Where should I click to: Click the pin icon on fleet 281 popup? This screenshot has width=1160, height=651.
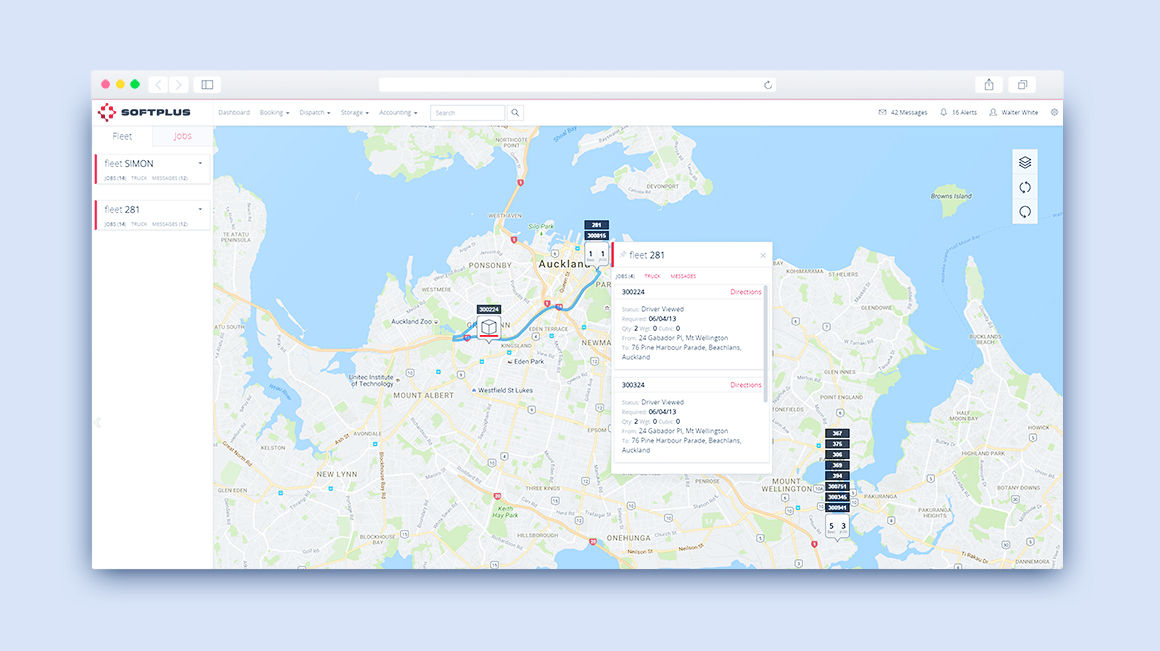click(623, 255)
